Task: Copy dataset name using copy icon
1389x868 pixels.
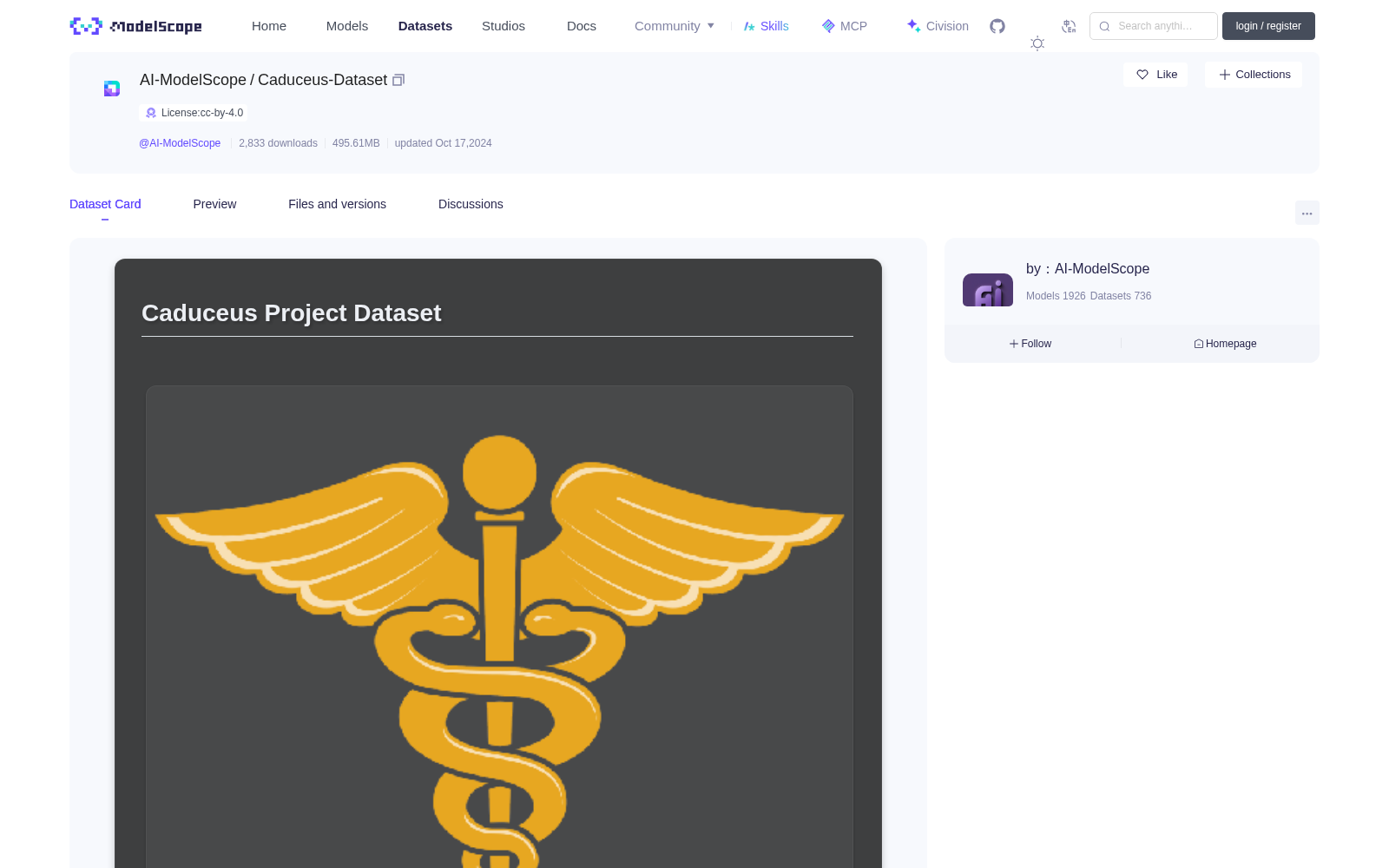Action: [x=398, y=80]
